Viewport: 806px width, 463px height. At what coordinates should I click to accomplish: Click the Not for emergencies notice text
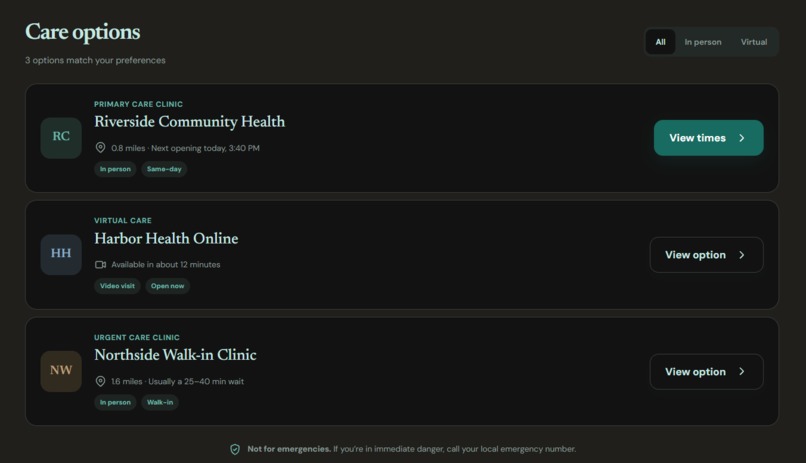[412, 449]
